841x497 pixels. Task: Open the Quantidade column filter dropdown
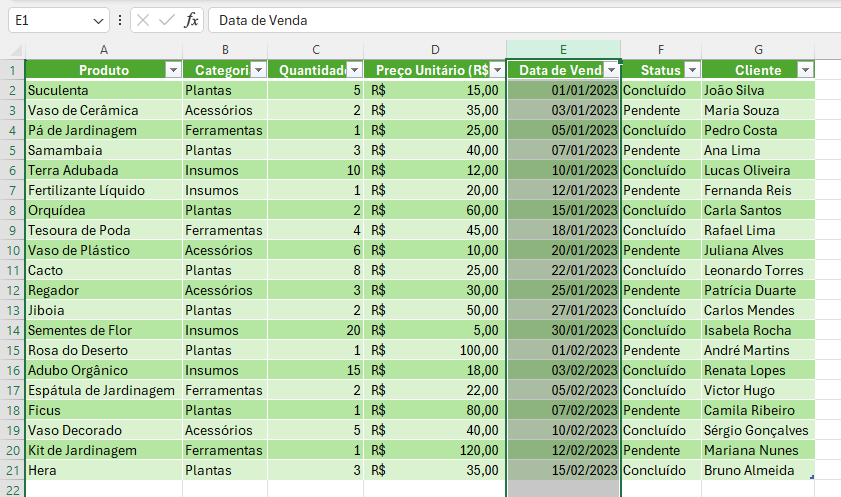(x=355, y=70)
